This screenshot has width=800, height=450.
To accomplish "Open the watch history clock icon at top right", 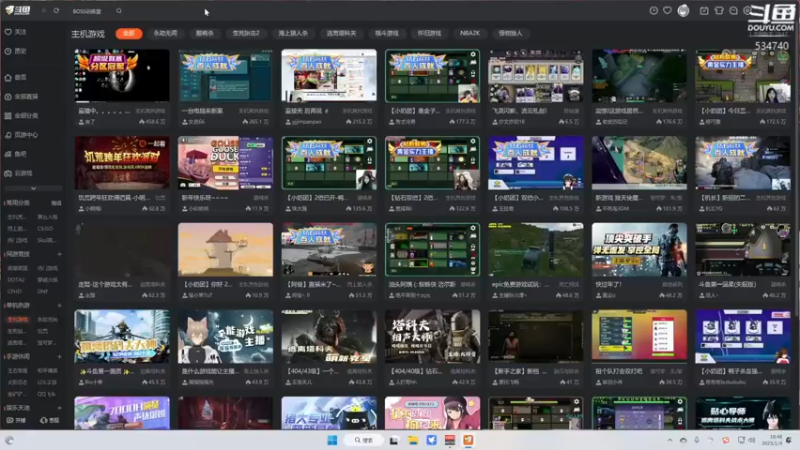I will pos(653,11).
